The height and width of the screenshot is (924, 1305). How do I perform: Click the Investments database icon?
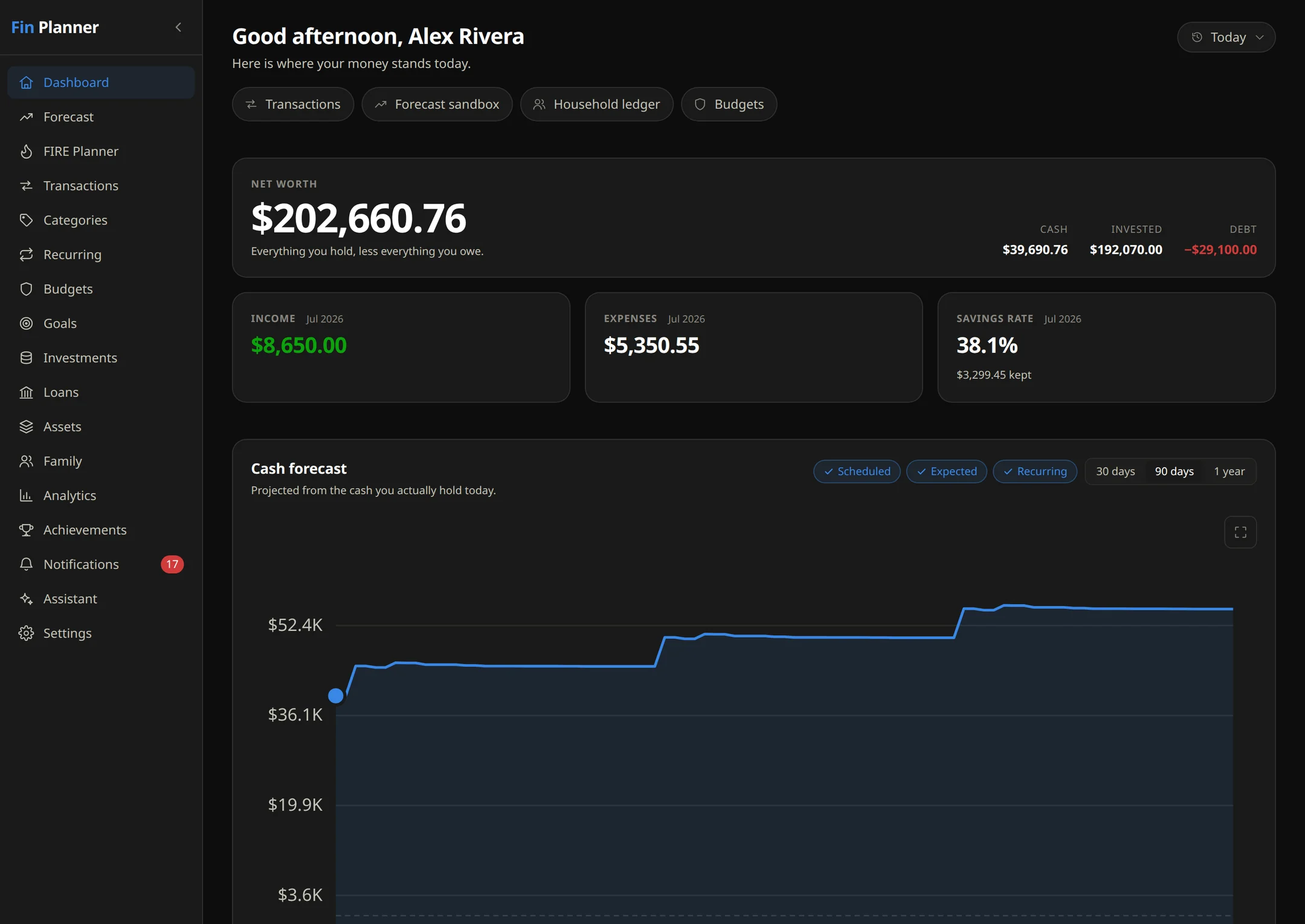[26, 358]
